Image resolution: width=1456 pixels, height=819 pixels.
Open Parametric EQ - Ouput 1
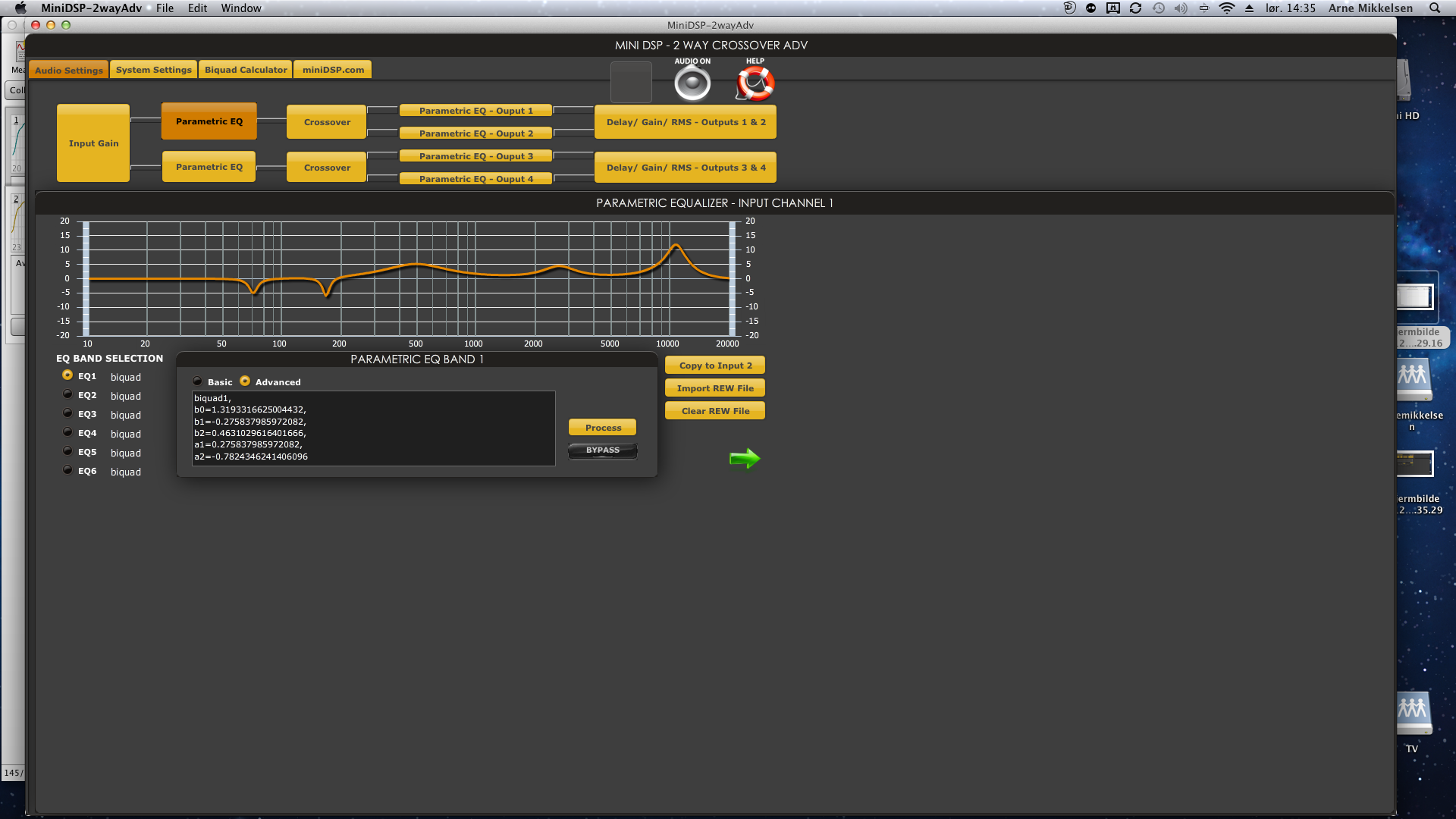click(x=476, y=111)
